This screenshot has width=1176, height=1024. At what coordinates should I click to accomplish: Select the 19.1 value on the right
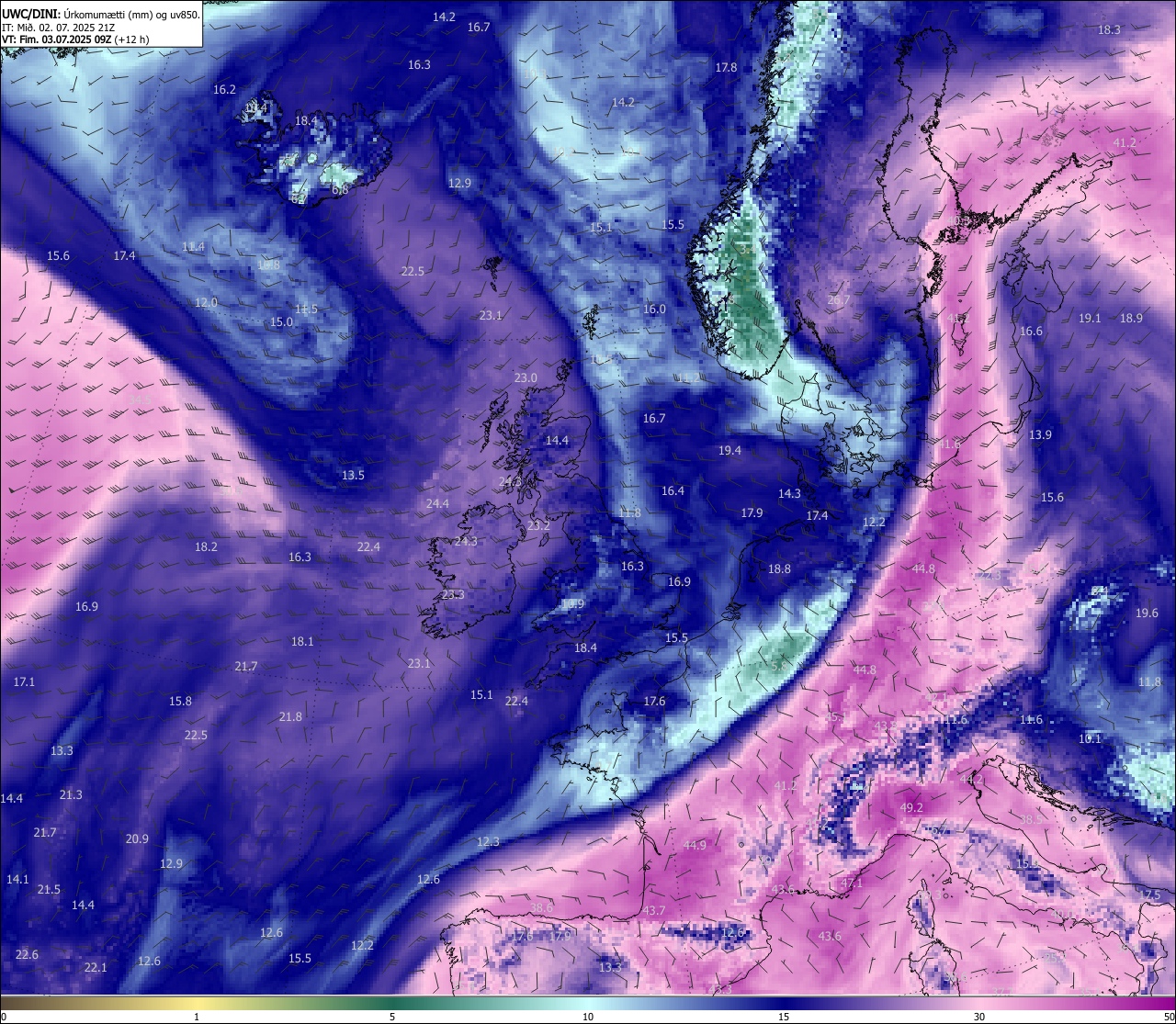tap(1090, 319)
